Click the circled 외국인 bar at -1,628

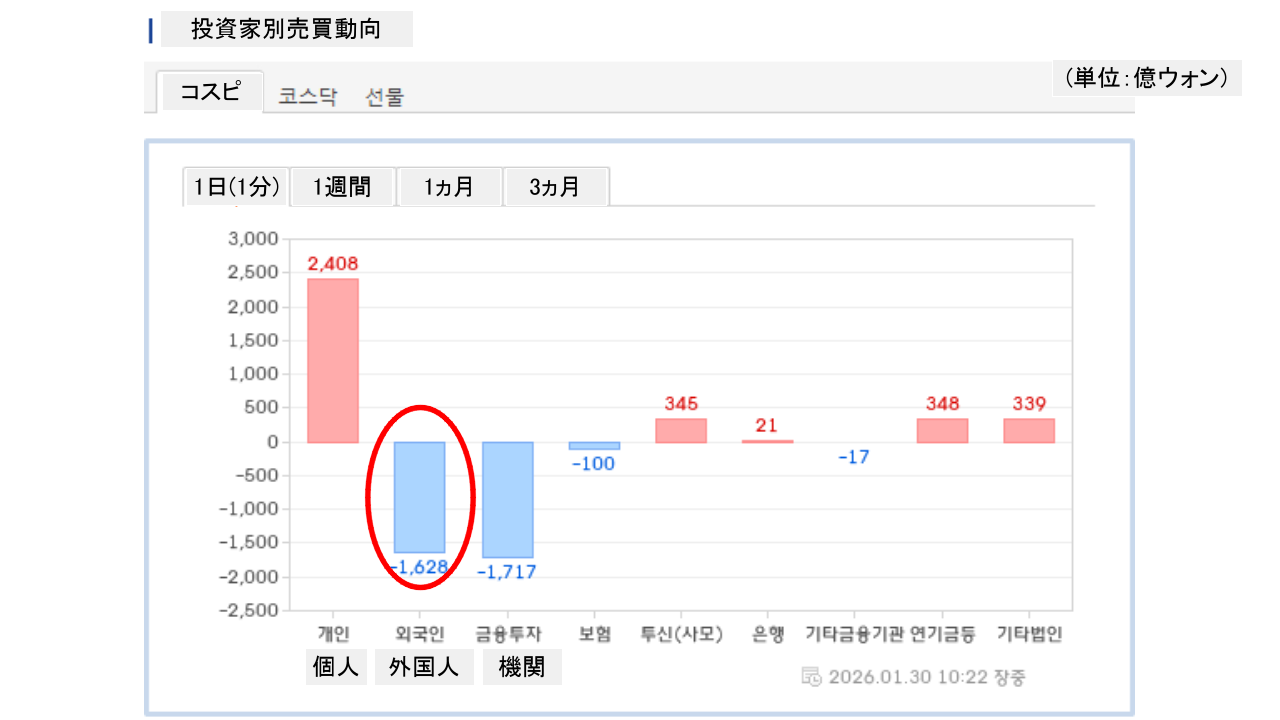point(419,497)
